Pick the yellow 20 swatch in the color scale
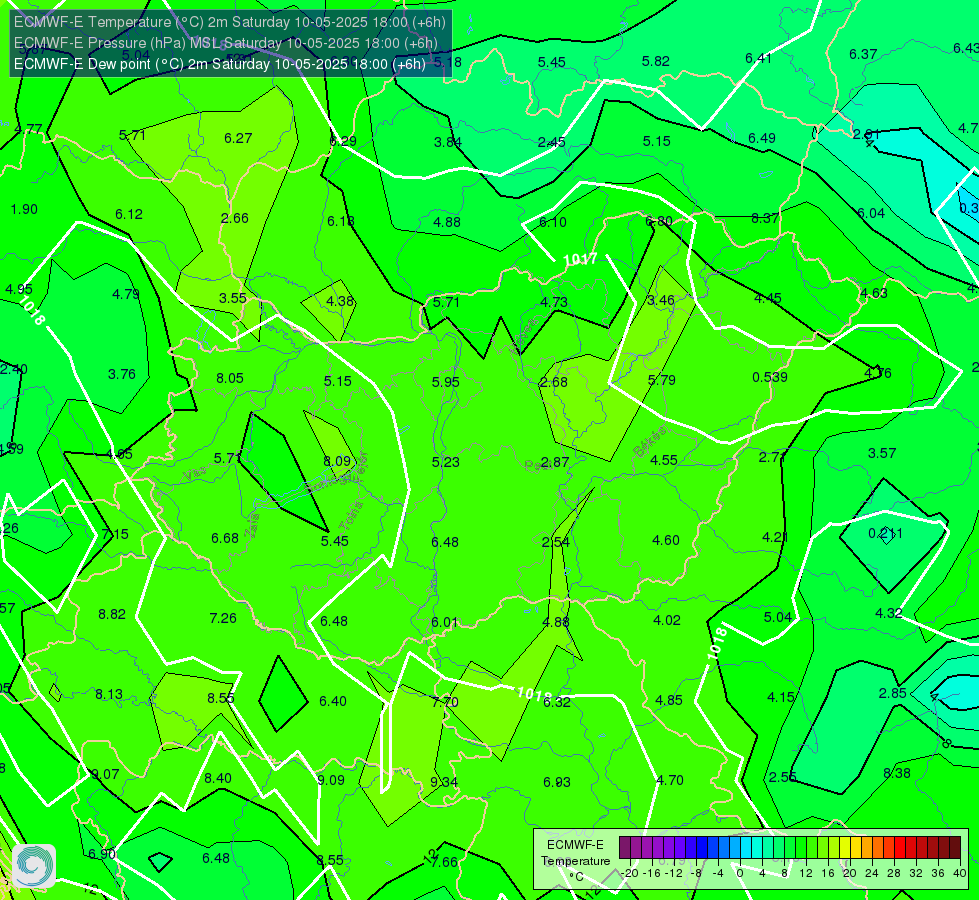Screen dimensions: 979x900 [845, 848]
